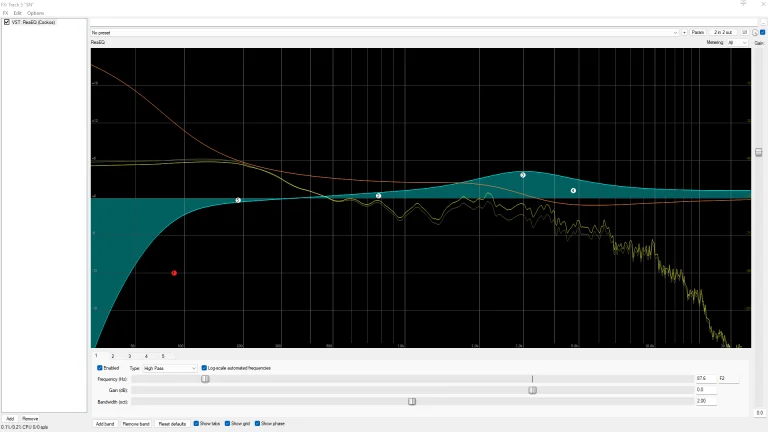The width and height of the screenshot is (768, 432).
Task: Disable the Enabled checkbox for band 1
Action: click(x=100, y=368)
